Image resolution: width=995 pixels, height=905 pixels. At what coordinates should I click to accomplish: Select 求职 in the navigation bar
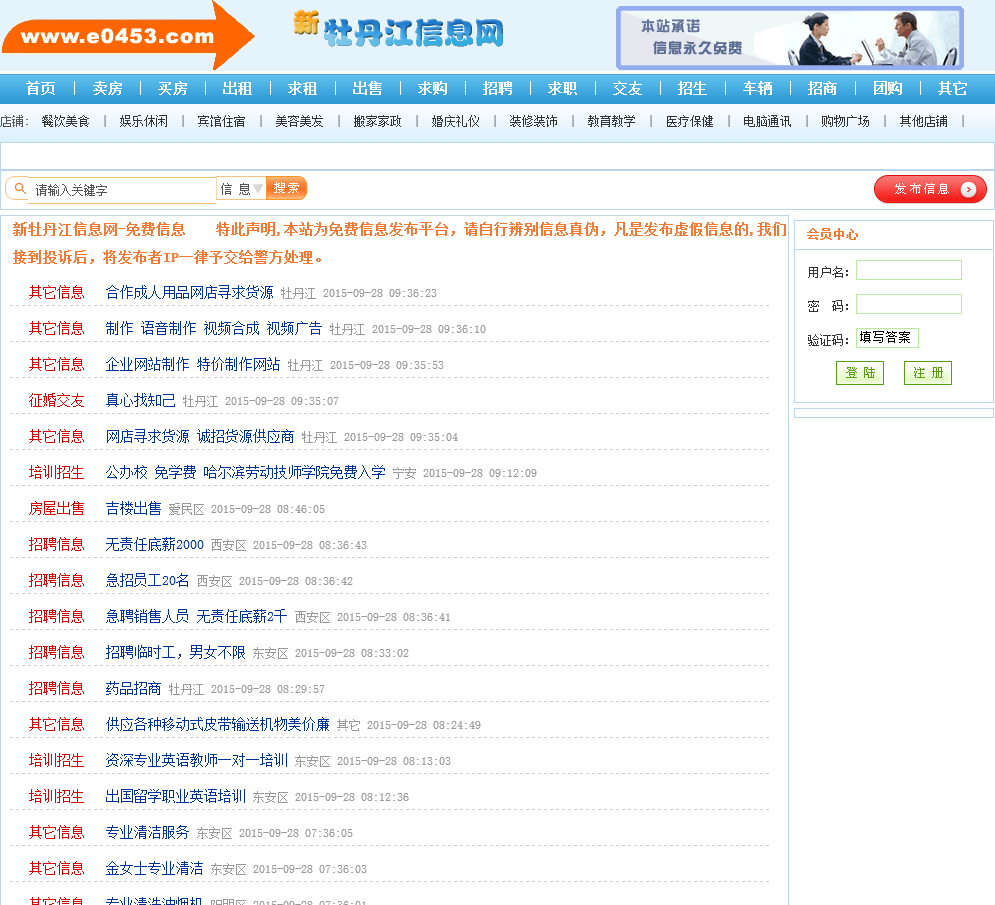pyautogui.click(x=562, y=88)
